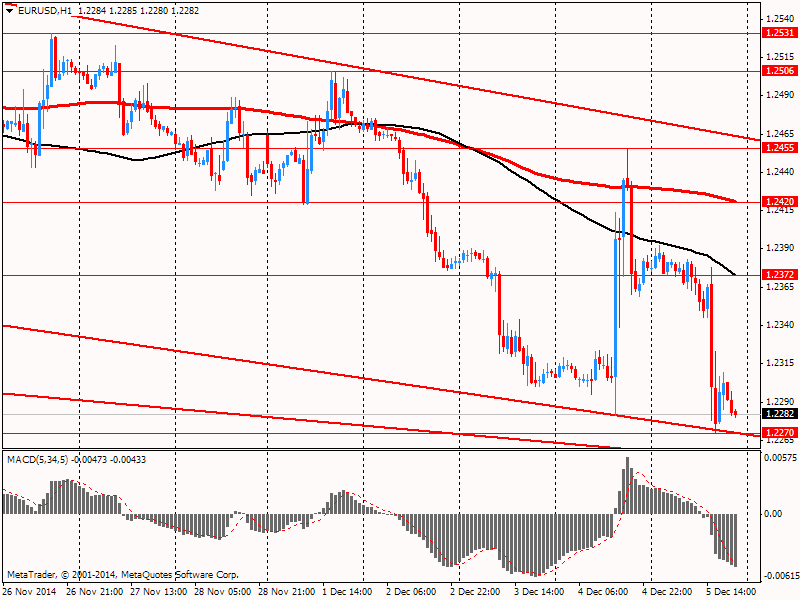Click the 3 Dec 14:00 time label
The width and height of the screenshot is (800, 600).
tap(540, 591)
